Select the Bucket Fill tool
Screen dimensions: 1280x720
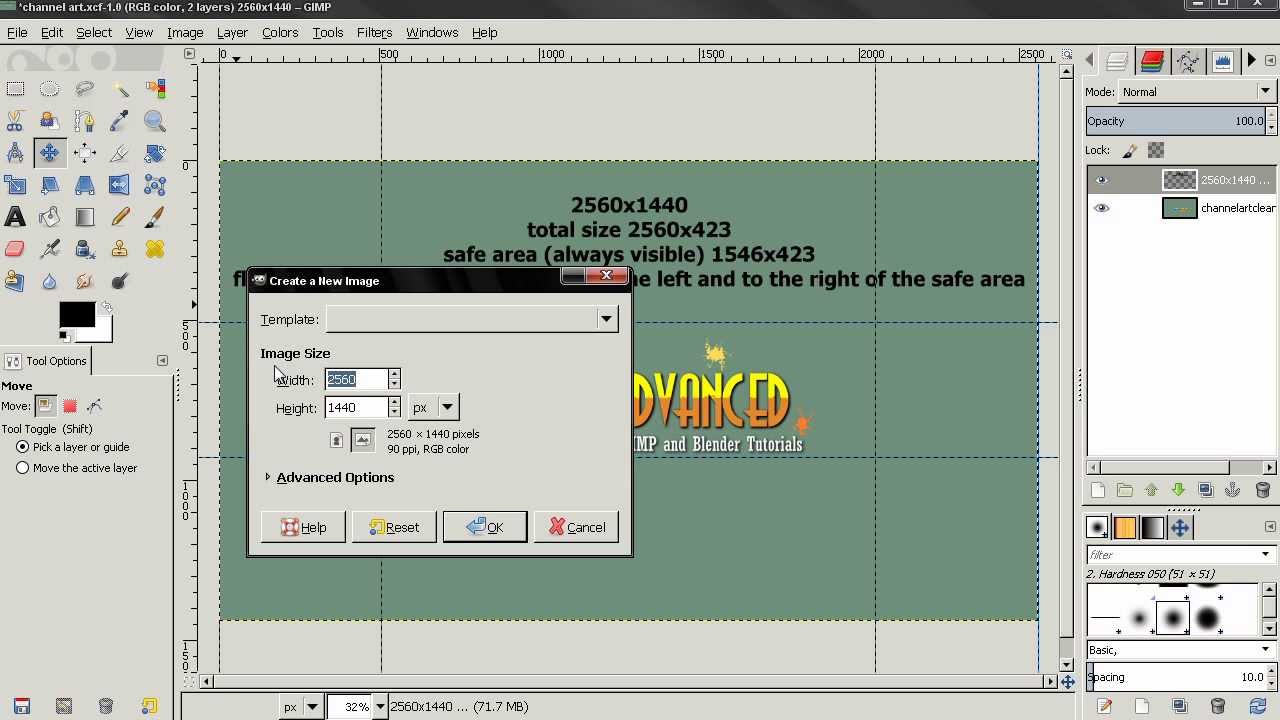pyautogui.click(x=49, y=217)
